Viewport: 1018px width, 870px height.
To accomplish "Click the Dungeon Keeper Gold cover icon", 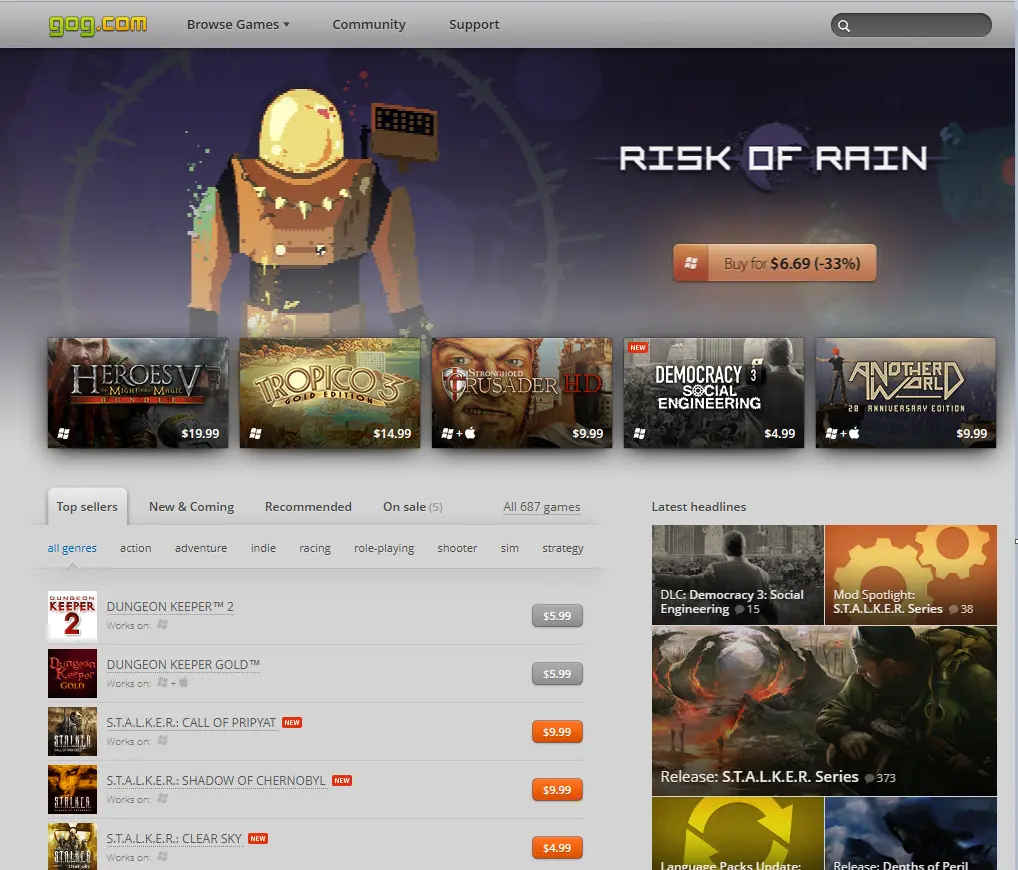I will tap(72, 674).
